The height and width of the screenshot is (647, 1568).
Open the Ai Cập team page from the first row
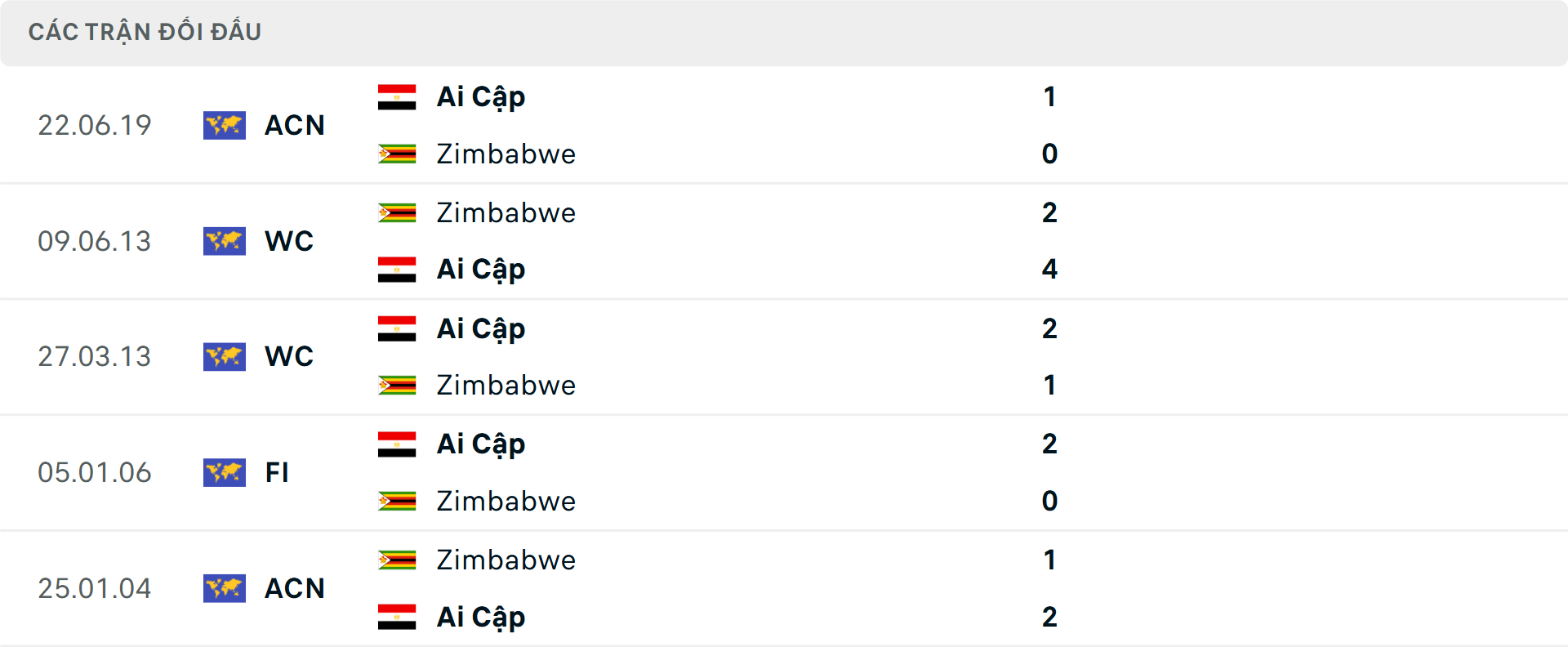(480, 96)
